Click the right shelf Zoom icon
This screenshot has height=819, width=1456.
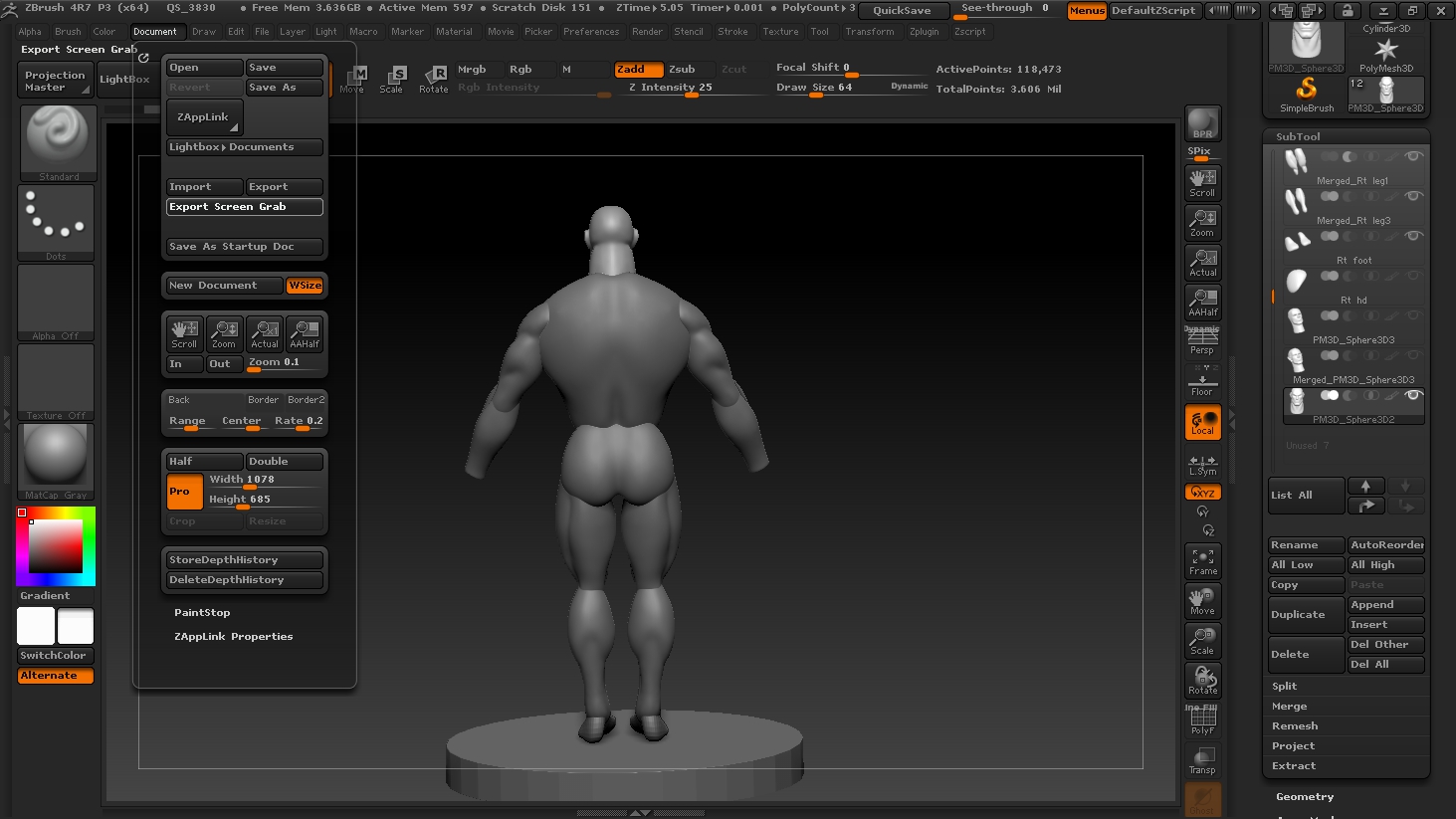point(1202,223)
